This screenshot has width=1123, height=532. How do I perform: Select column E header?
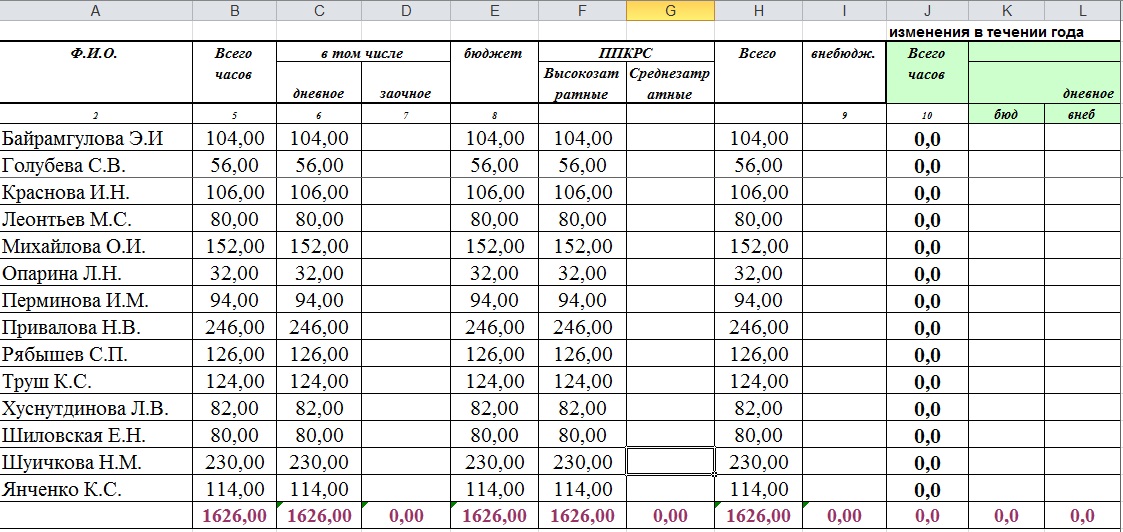click(x=494, y=10)
